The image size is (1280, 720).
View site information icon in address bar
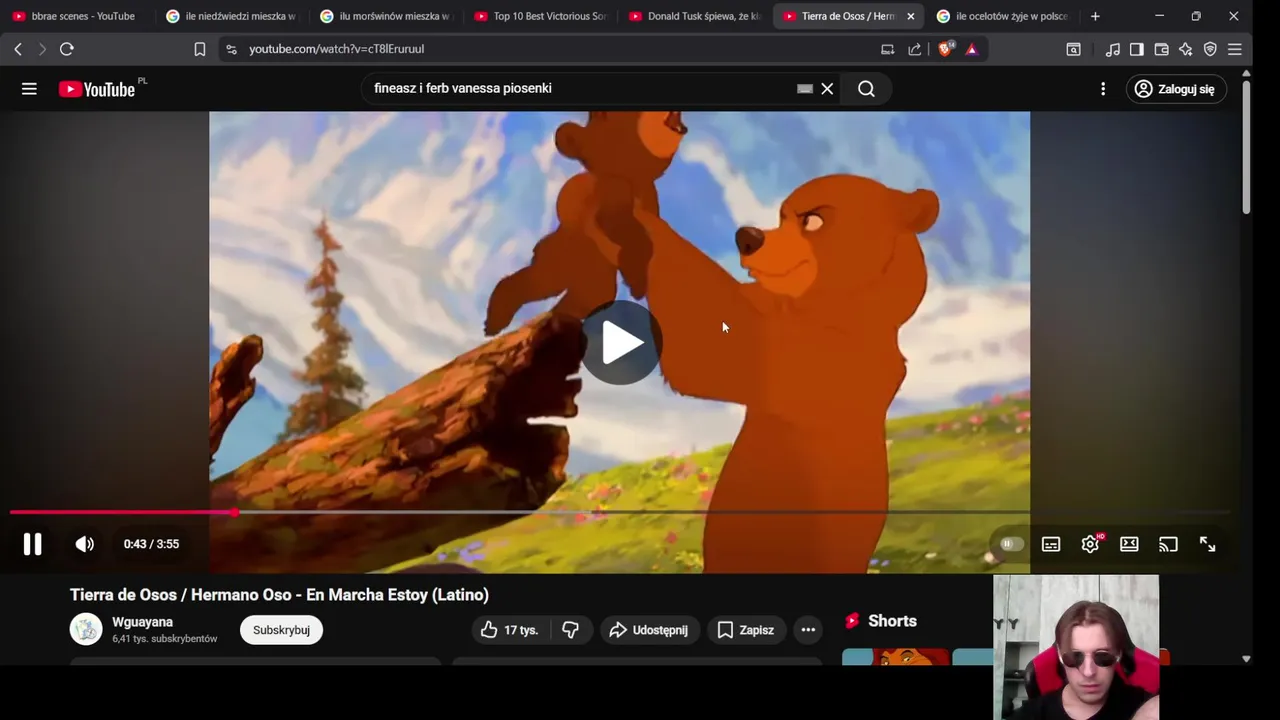[x=231, y=49]
